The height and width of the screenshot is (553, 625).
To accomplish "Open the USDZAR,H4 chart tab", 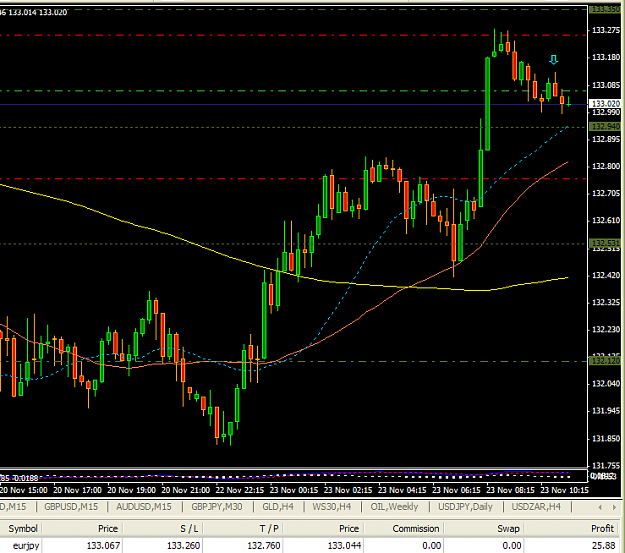I will [x=536, y=507].
